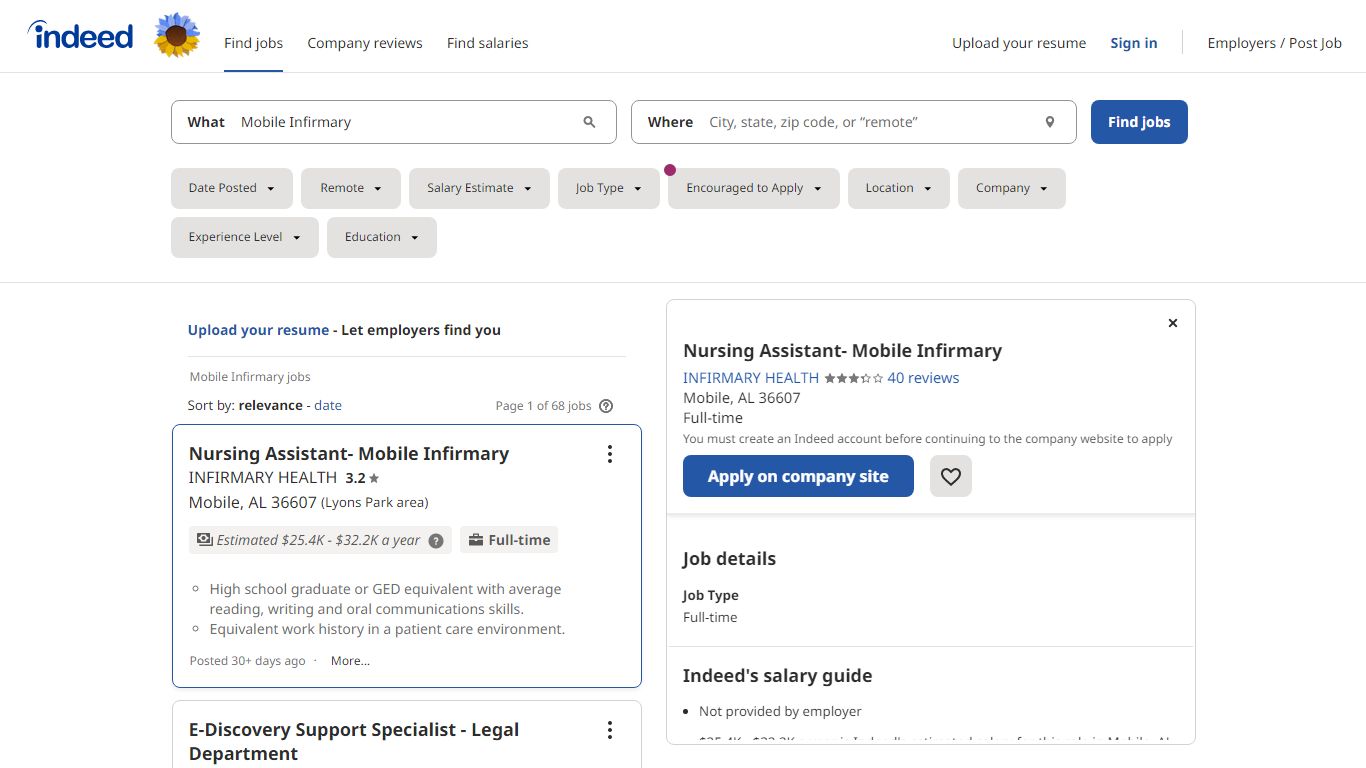Click the search magnifier in What field
Screen dimensions: 1366x768
click(589, 122)
